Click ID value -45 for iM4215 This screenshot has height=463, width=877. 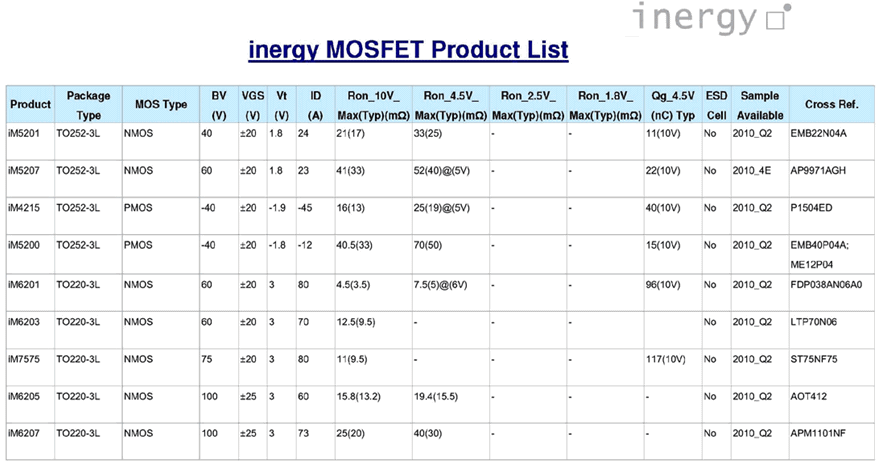click(305, 208)
